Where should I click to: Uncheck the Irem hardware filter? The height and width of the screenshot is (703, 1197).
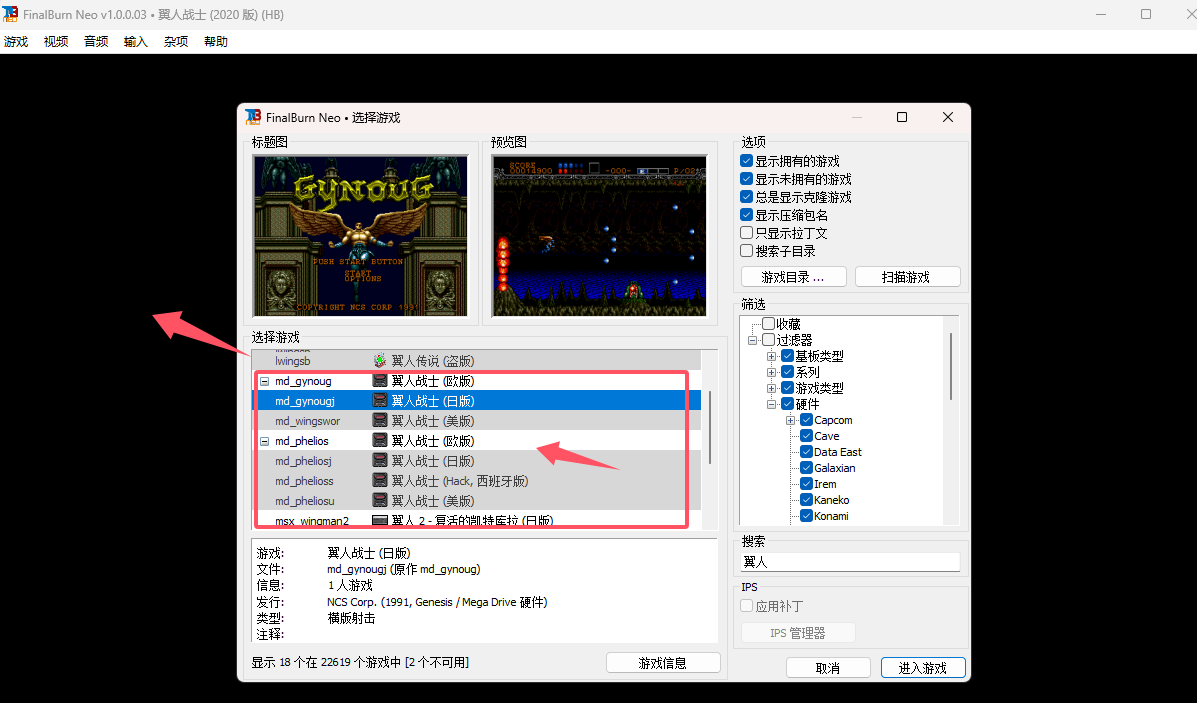tap(806, 484)
